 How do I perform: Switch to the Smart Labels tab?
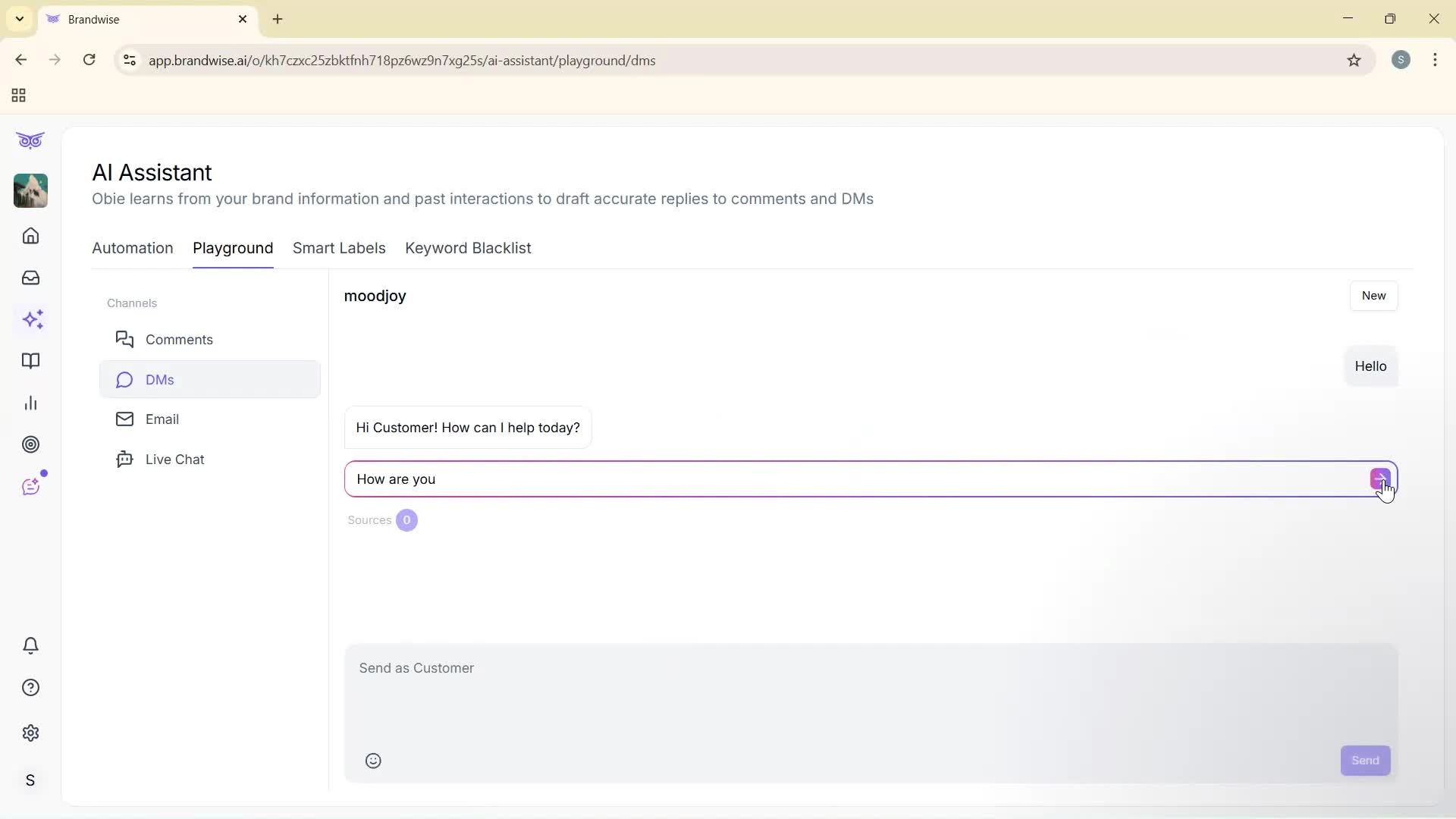tap(339, 248)
